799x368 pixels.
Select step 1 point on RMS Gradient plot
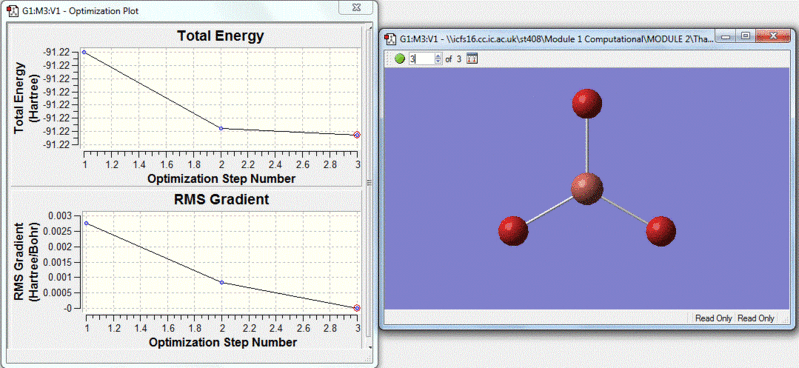coord(86,223)
